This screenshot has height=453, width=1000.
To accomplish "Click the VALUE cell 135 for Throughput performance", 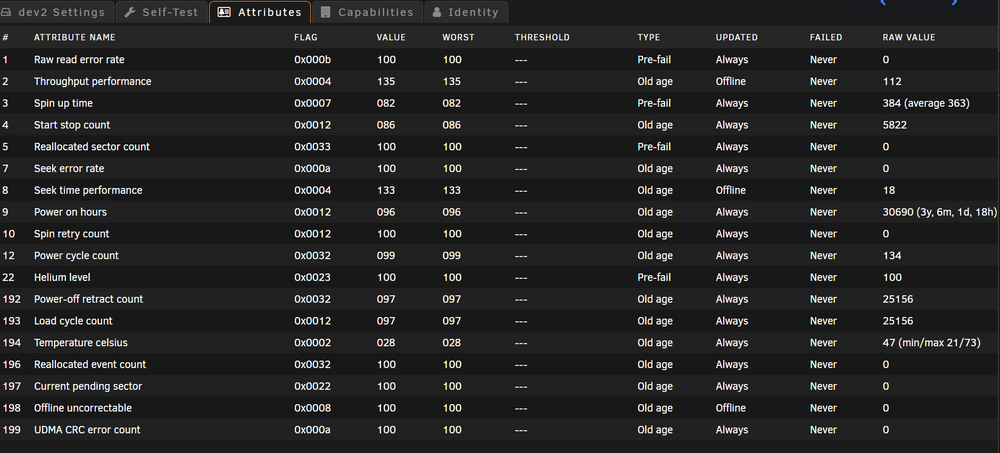I will tap(386, 82).
